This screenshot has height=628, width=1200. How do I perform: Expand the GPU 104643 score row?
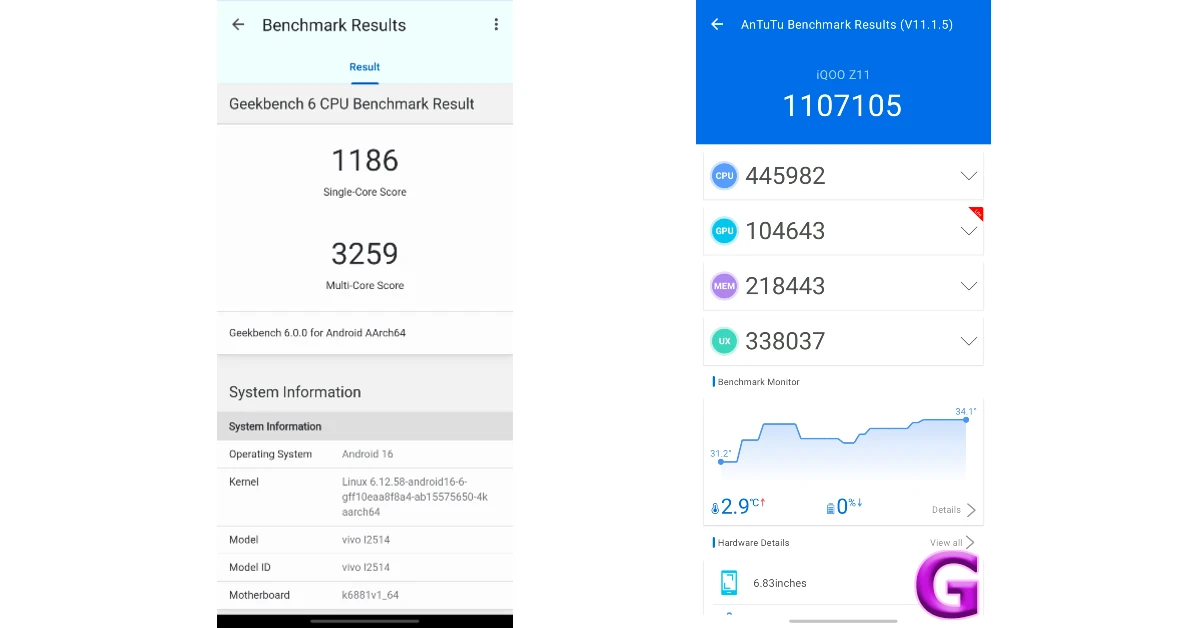coord(968,231)
